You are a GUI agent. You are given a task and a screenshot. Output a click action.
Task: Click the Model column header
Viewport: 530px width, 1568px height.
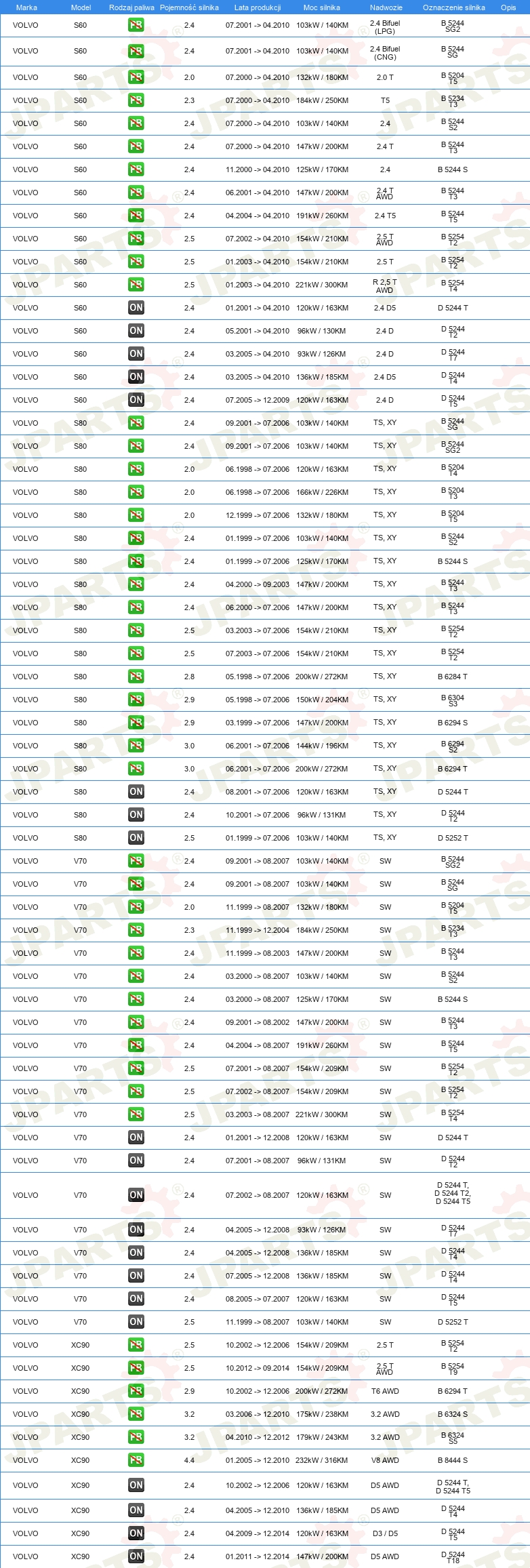[x=81, y=7]
